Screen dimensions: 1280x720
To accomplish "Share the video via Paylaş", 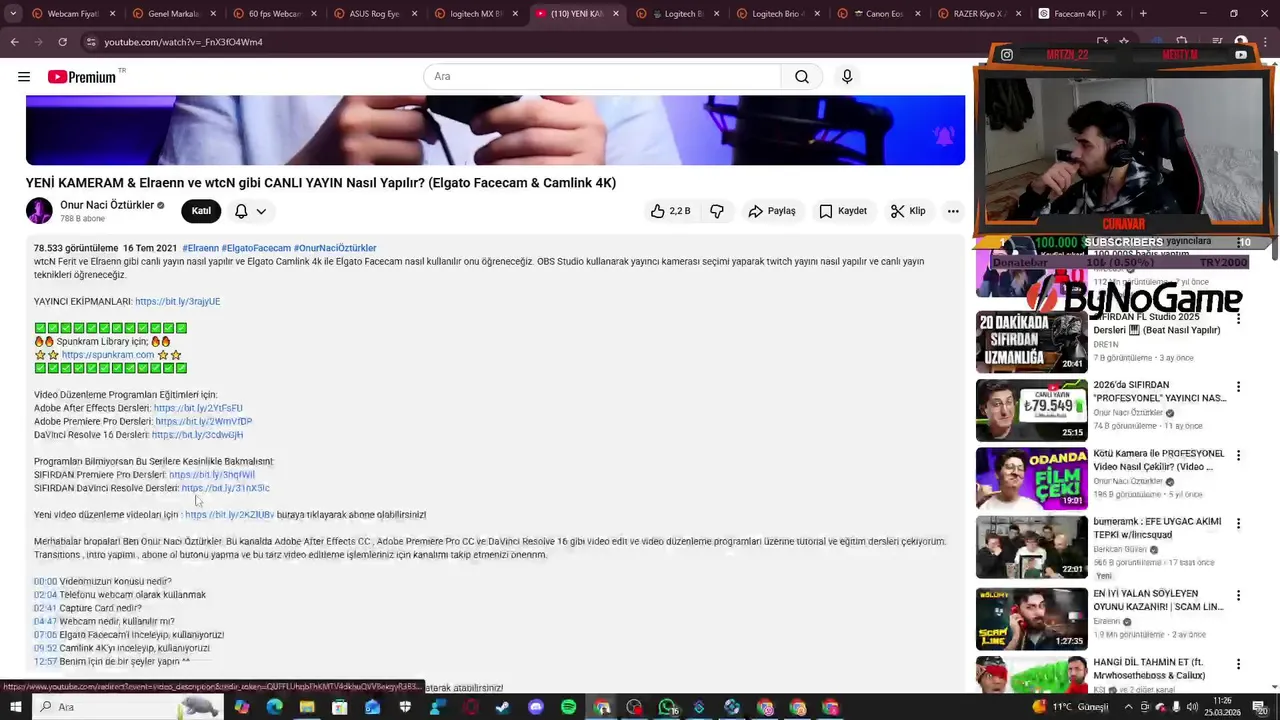I will click(x=772, y=211).
